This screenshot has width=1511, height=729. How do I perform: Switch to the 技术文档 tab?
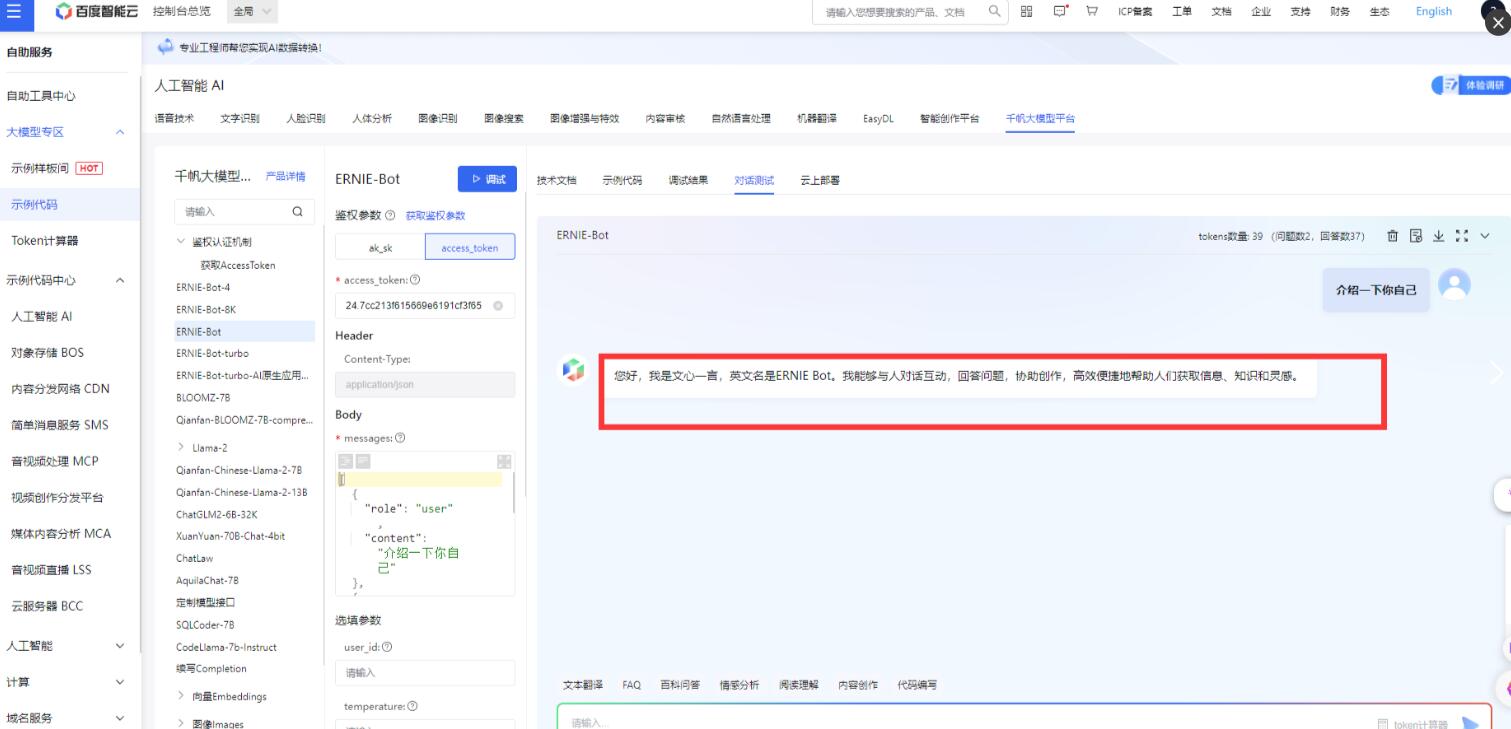click(x=556, y=180)
